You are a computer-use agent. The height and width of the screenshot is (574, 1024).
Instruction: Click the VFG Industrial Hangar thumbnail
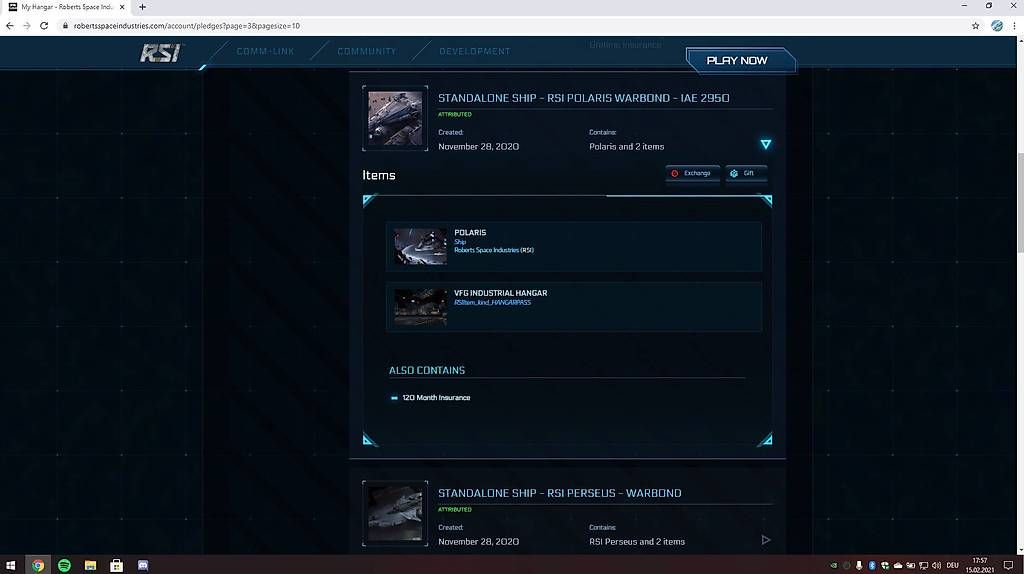click(x=421, y=307)
